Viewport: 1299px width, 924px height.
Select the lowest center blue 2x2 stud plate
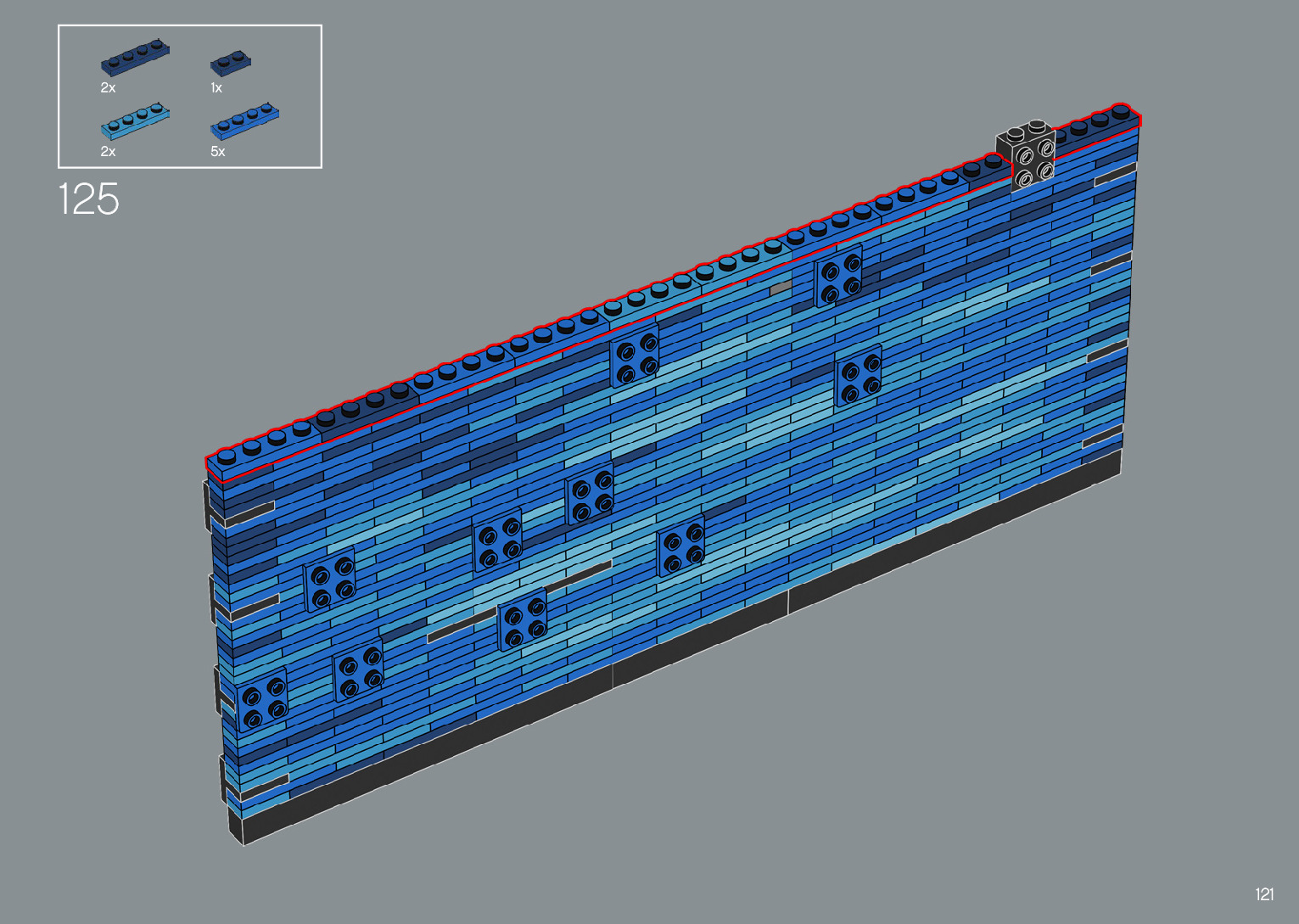click(522, 620)
